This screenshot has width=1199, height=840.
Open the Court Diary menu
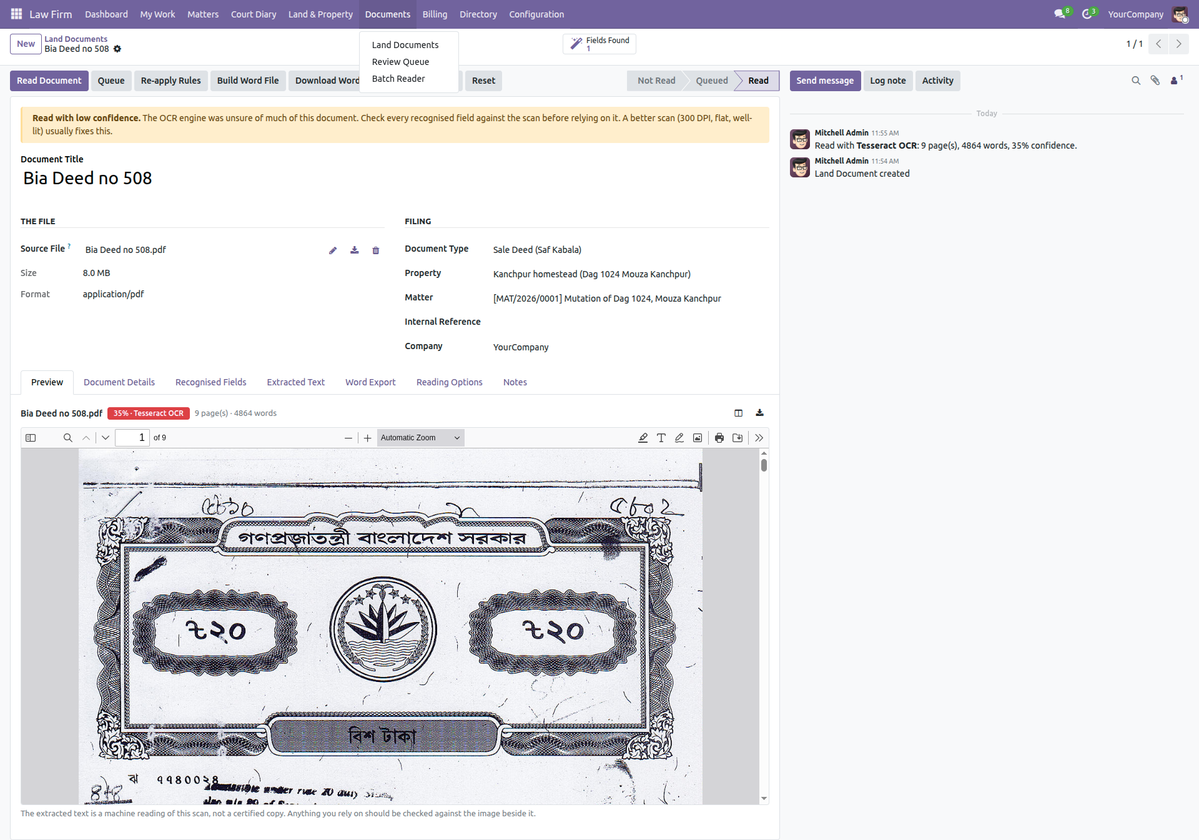(x=253, y=15)
